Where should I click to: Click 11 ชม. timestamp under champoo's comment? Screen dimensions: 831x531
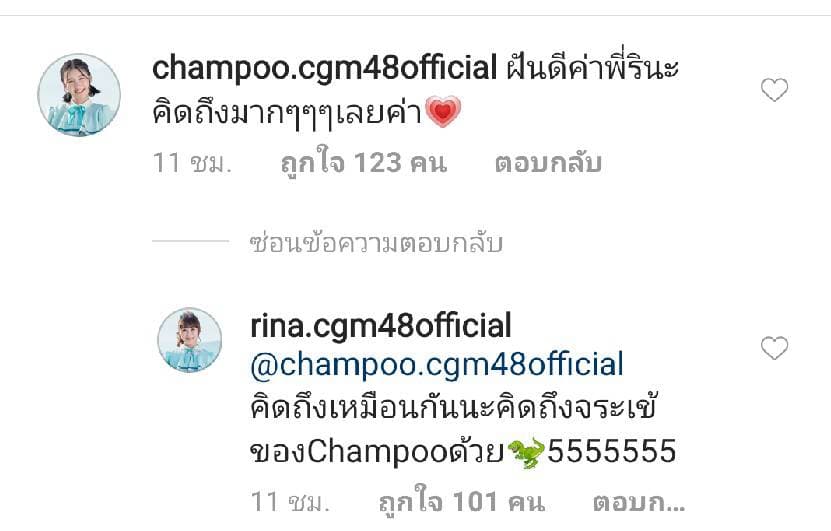coord(192,163)
